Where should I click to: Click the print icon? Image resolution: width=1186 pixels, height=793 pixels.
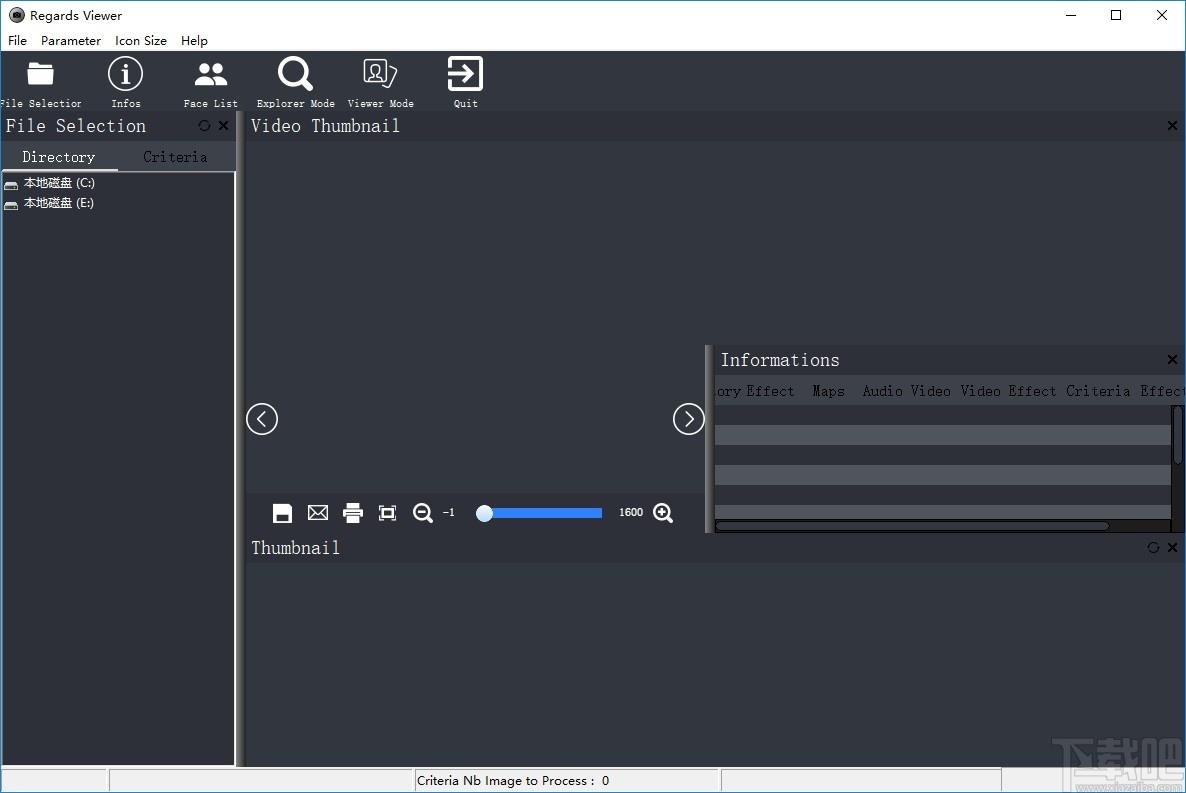[352, 513]
